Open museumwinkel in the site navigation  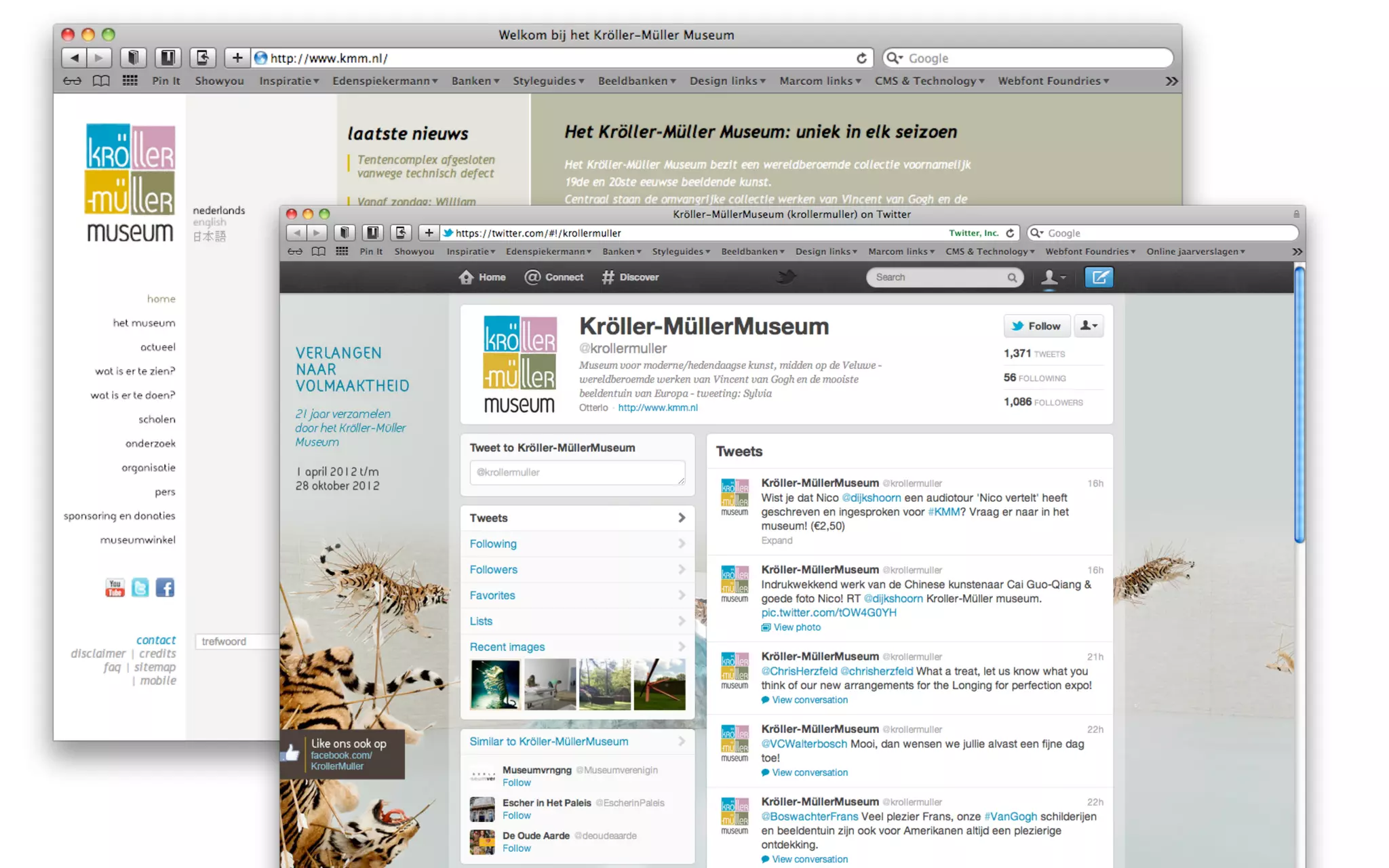coord(138,540)
